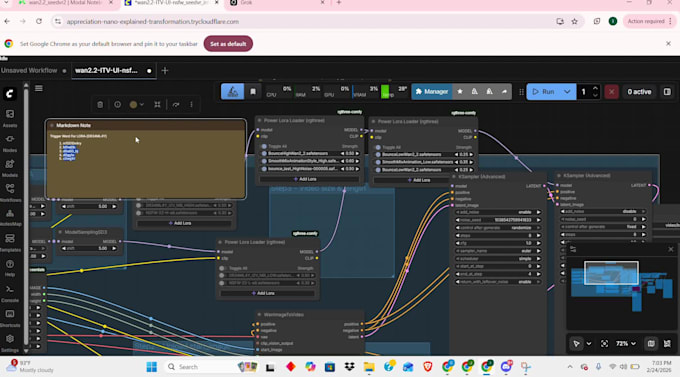Click the batch count field showing 1

[x=584, y=92]
